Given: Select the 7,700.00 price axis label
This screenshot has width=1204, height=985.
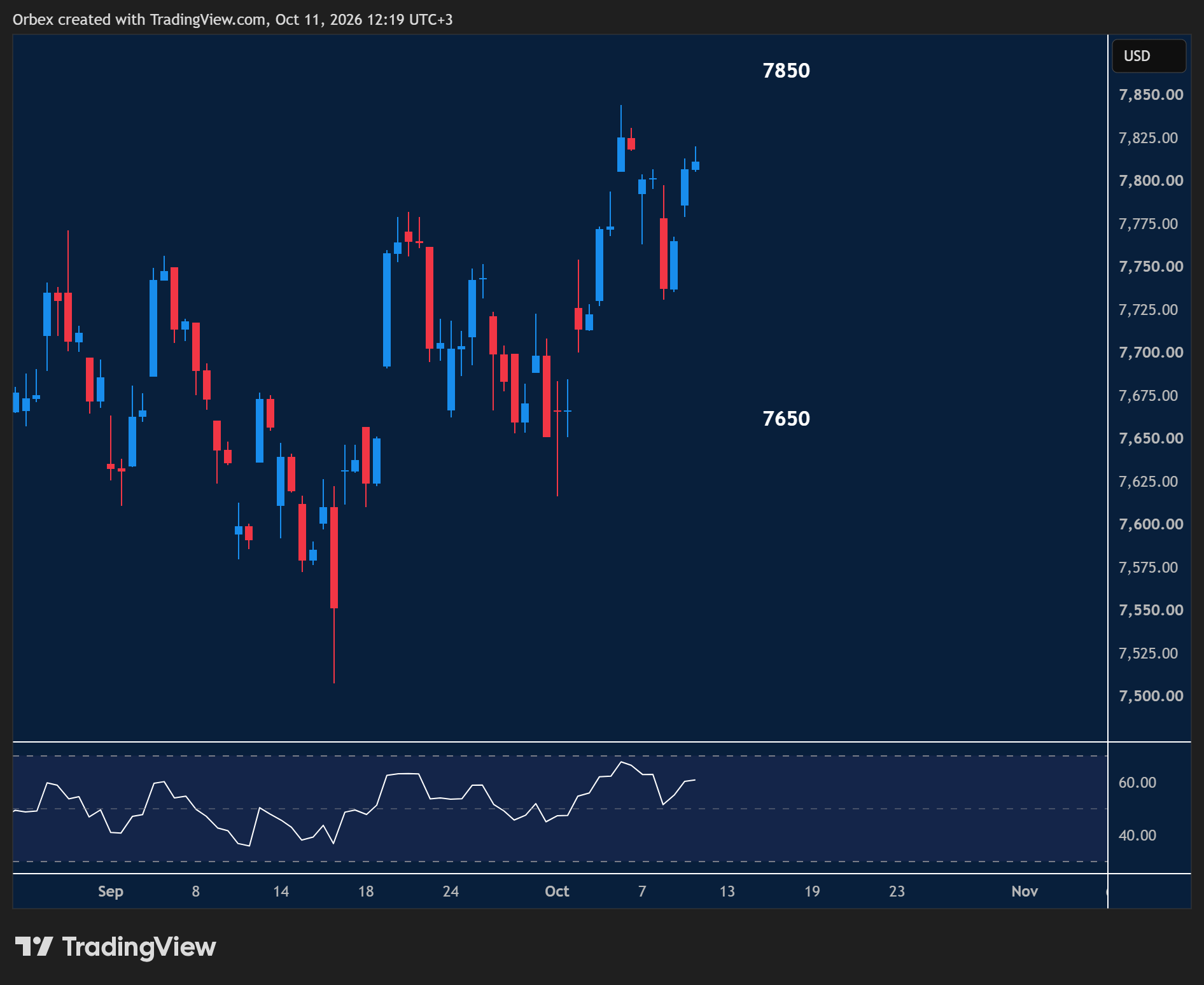Looking at the screenshot, I should point(1151,353).
